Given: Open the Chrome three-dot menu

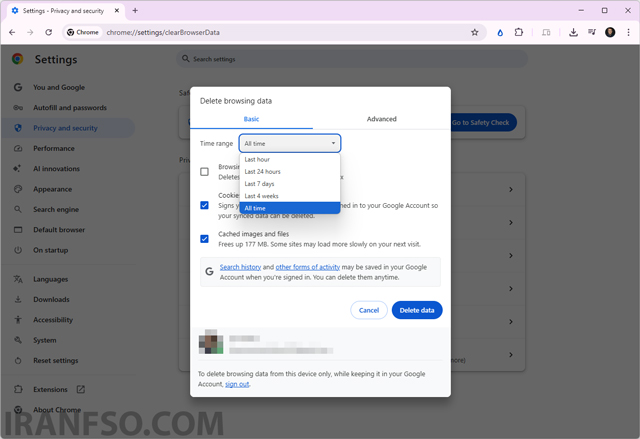Looking at the screenshot, I should (628, 32).
